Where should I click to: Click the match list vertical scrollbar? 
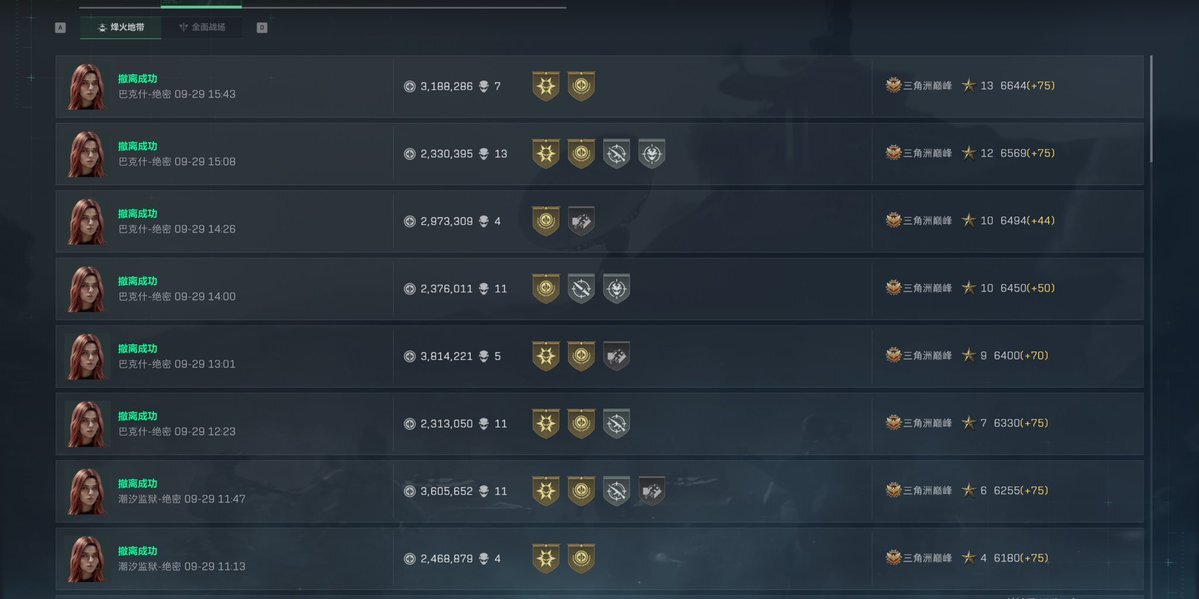point(1151,108)
